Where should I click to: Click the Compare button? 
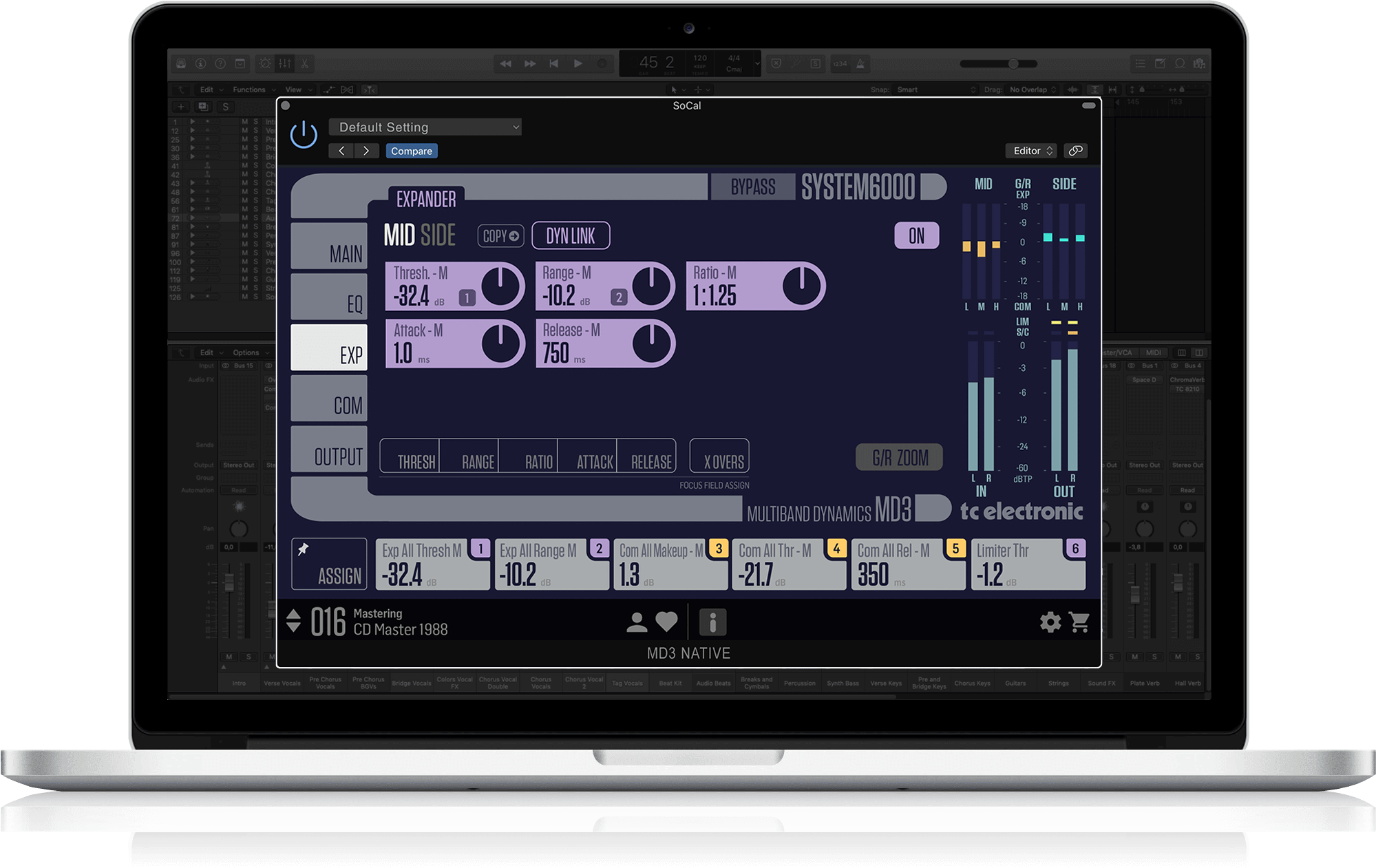(411, 150)
